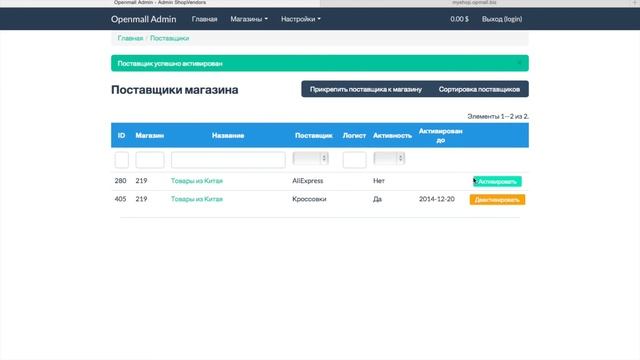Click Активировать button for AliExpress row
640x360 pixels.
(497, 181)
